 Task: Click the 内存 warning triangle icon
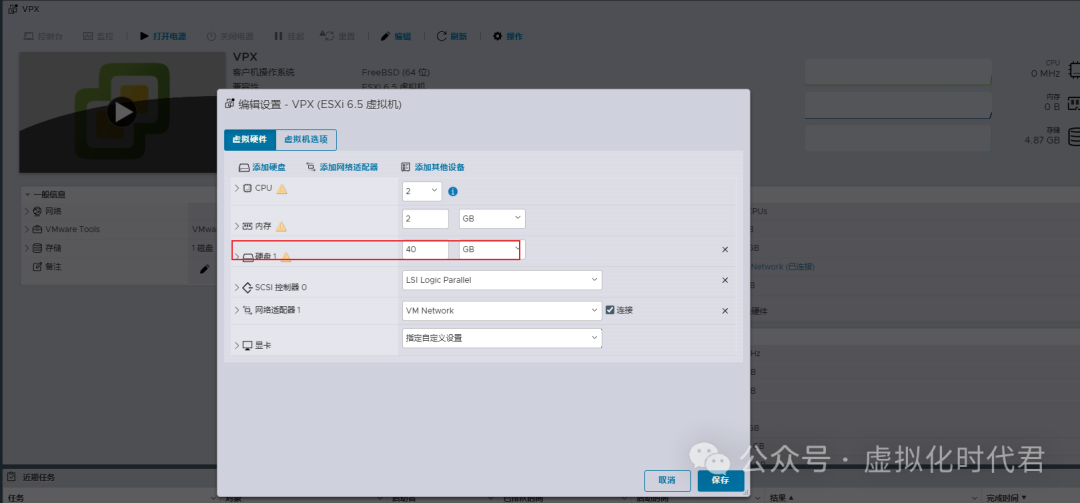point(281,226)
